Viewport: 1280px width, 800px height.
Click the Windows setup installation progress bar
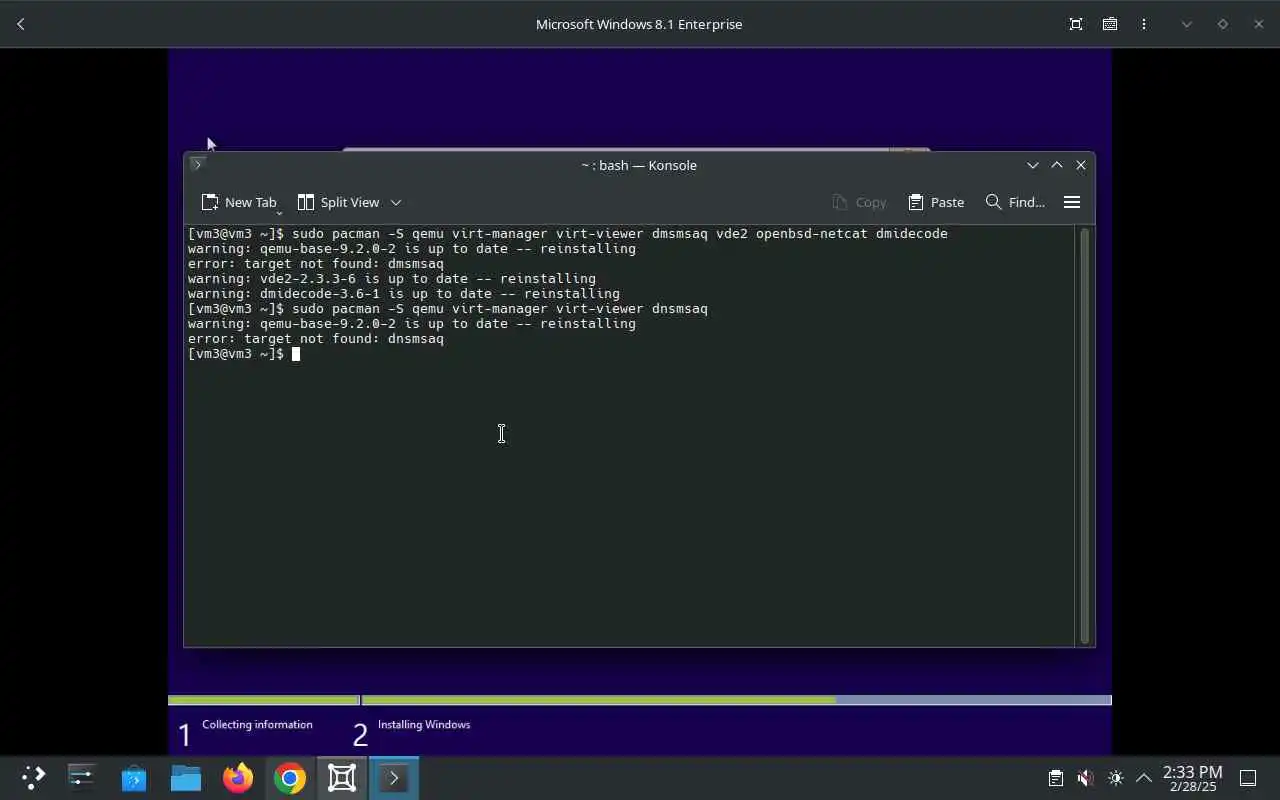pyautogui.click(x=640, y=700)
